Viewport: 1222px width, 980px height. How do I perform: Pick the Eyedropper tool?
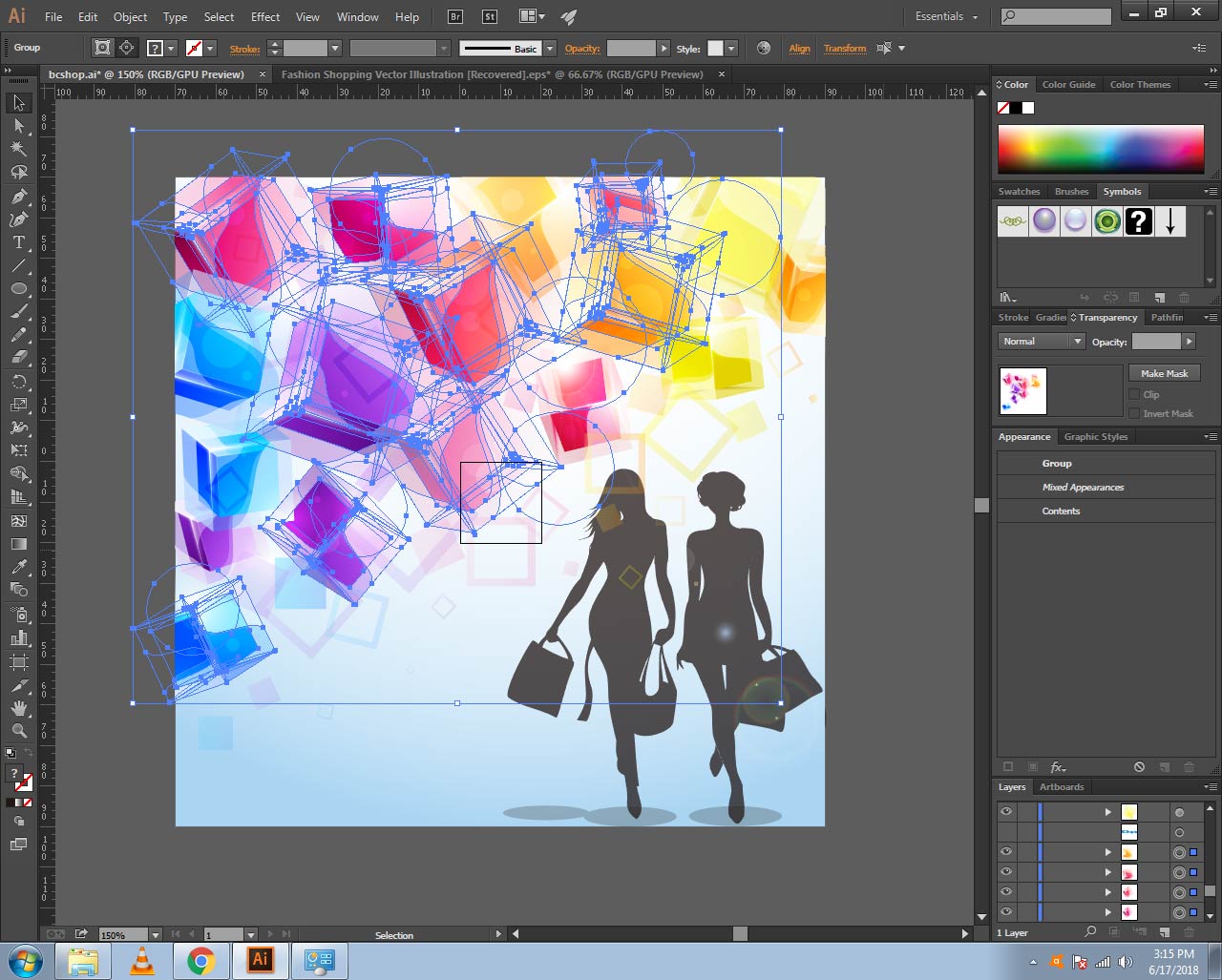[x=18, y=567]
